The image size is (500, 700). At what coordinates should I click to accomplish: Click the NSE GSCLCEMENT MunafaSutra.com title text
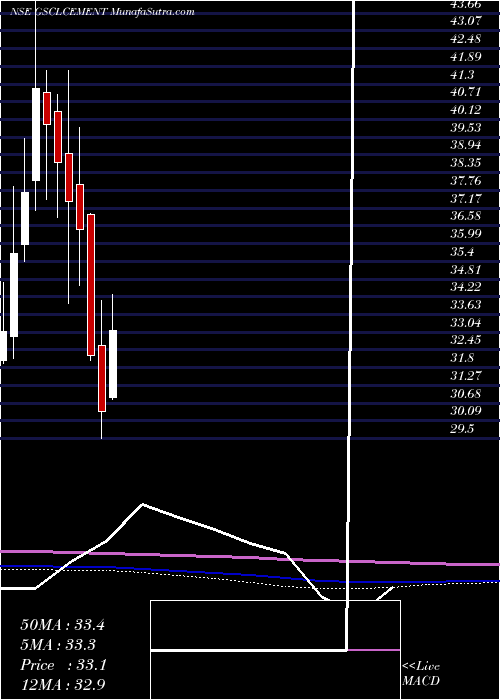pyautogui.click(x=102, y=12)
